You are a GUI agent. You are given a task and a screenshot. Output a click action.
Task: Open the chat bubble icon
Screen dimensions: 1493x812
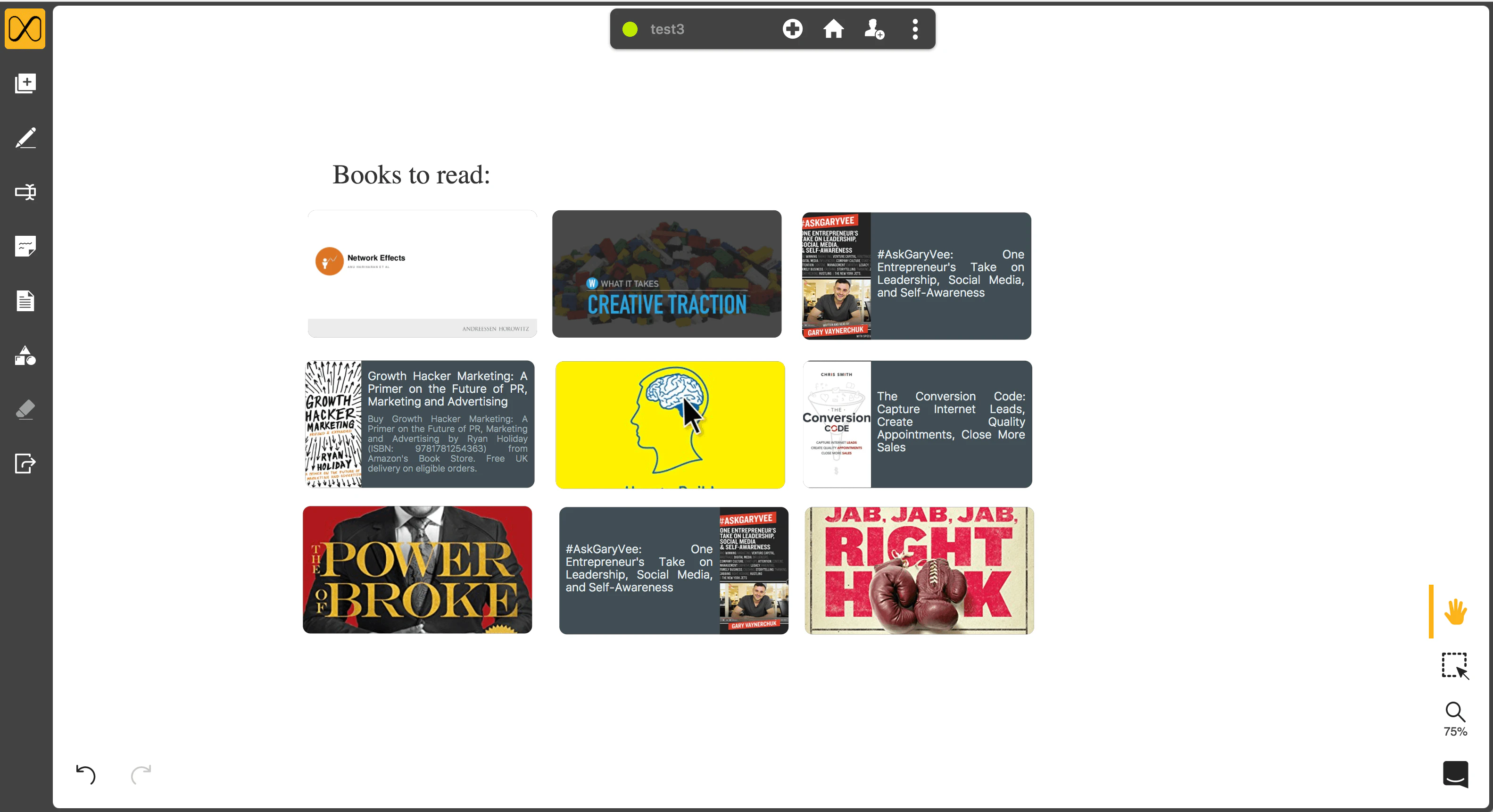[1455, 774]
